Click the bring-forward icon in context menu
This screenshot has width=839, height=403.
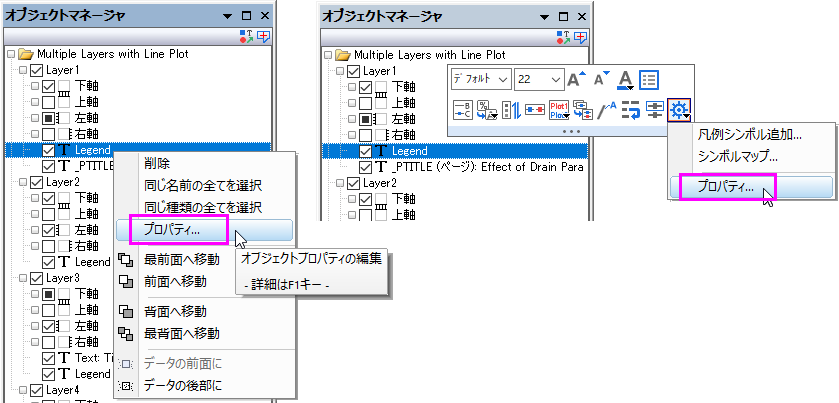tap(125, 282)
